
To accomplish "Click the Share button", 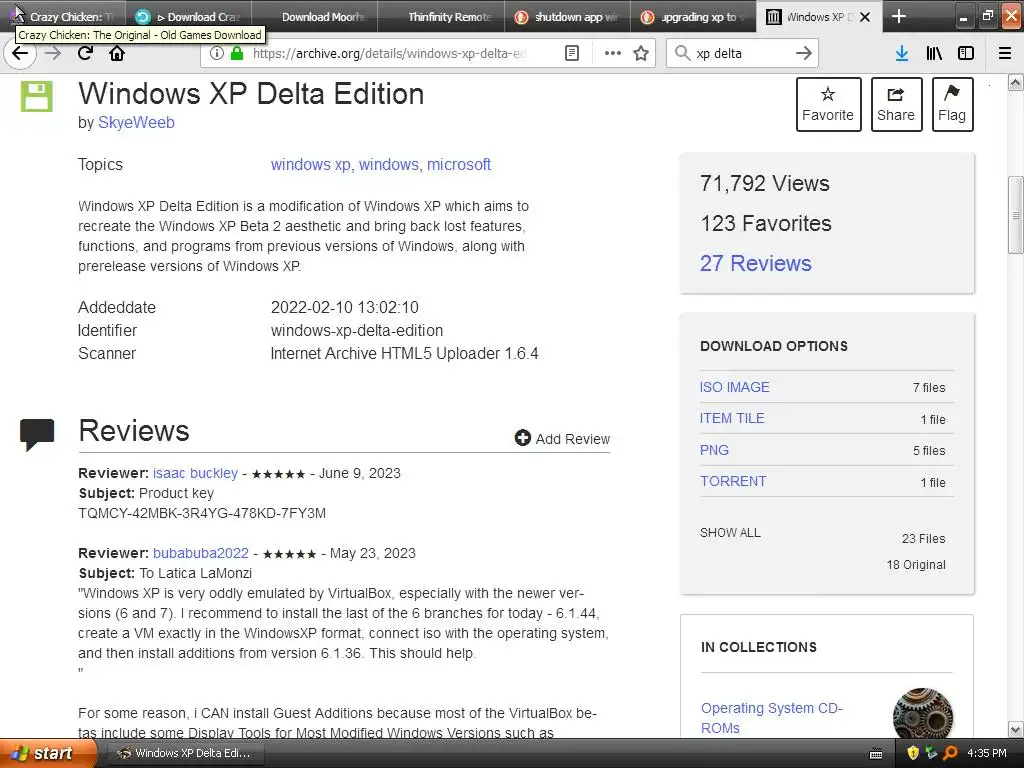I will click(896, 104).
